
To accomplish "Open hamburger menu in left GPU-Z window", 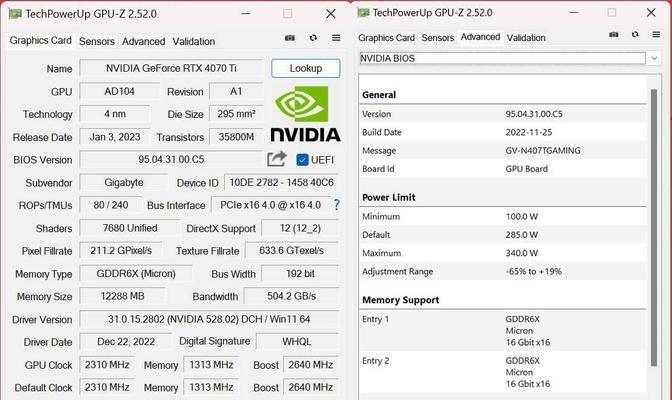I will coord(336,38).
